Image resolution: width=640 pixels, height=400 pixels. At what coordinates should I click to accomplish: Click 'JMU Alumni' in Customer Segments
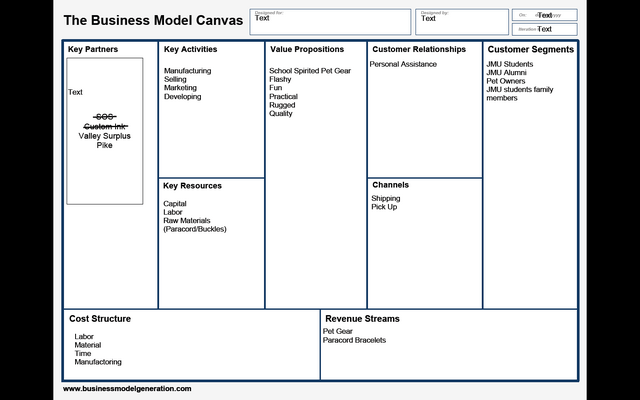[506, 73]
